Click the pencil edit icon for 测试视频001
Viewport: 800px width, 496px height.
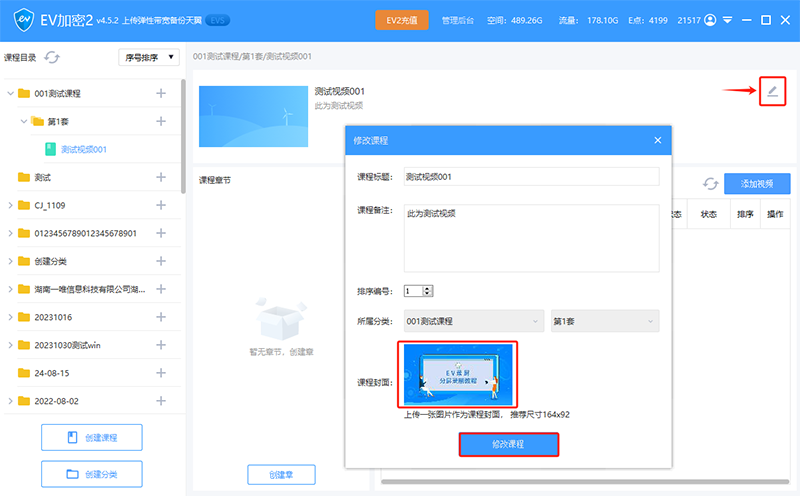tap(771, 92)
